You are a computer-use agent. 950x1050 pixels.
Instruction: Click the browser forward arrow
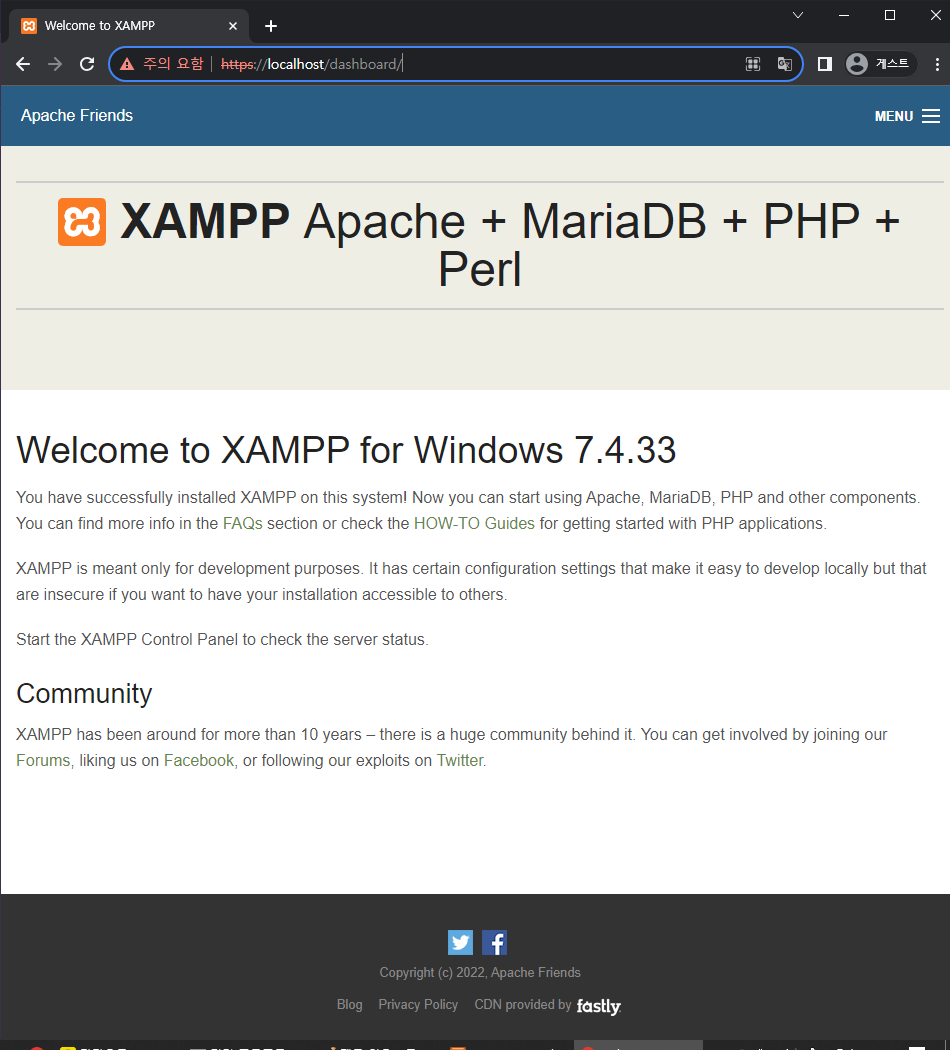[55, 64]
